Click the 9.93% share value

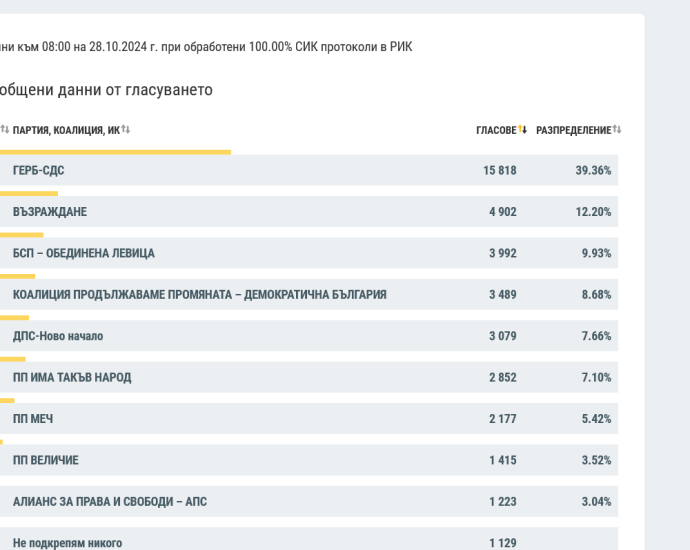(596, 253)
